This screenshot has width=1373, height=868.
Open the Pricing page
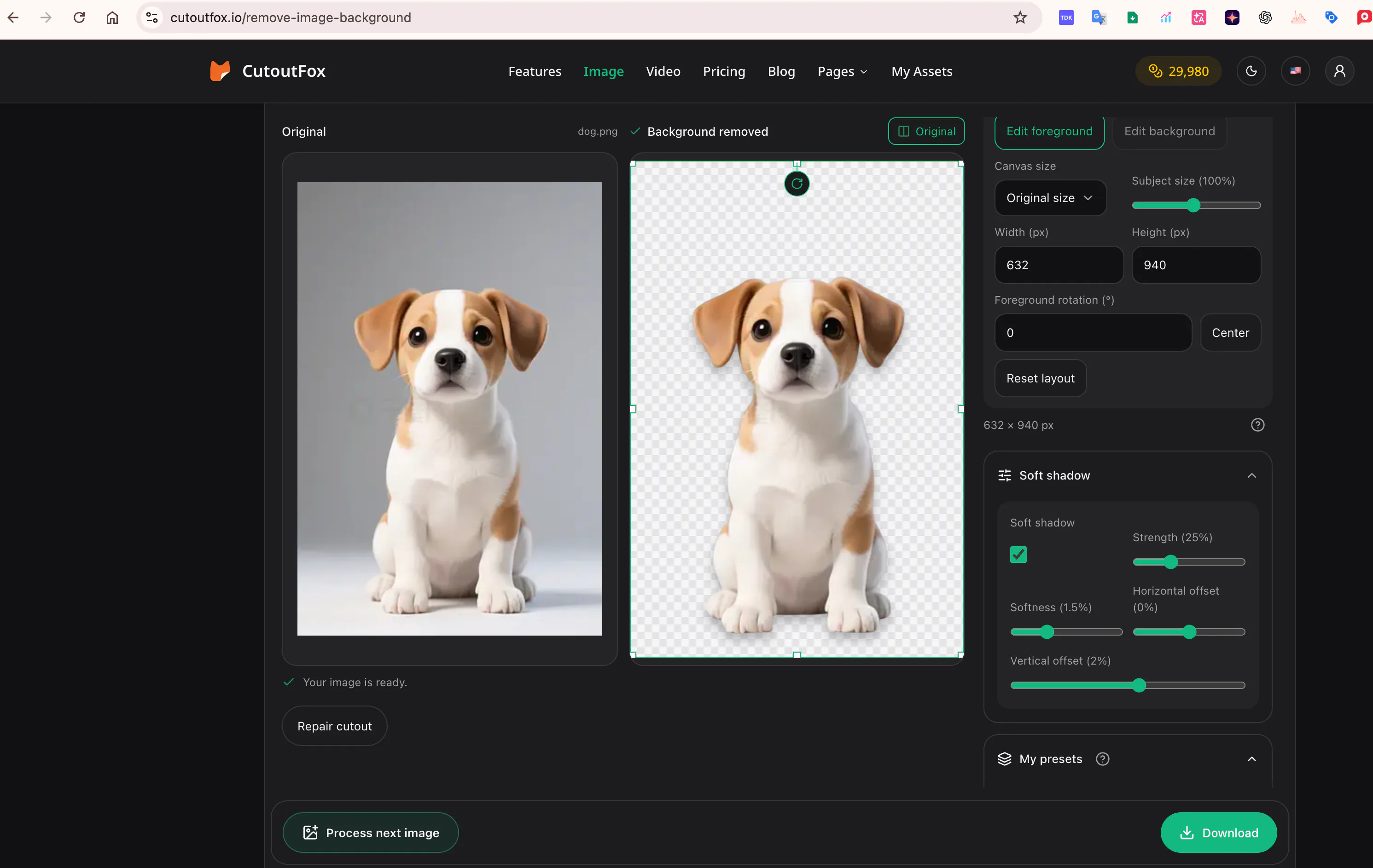tap(723, 71)
